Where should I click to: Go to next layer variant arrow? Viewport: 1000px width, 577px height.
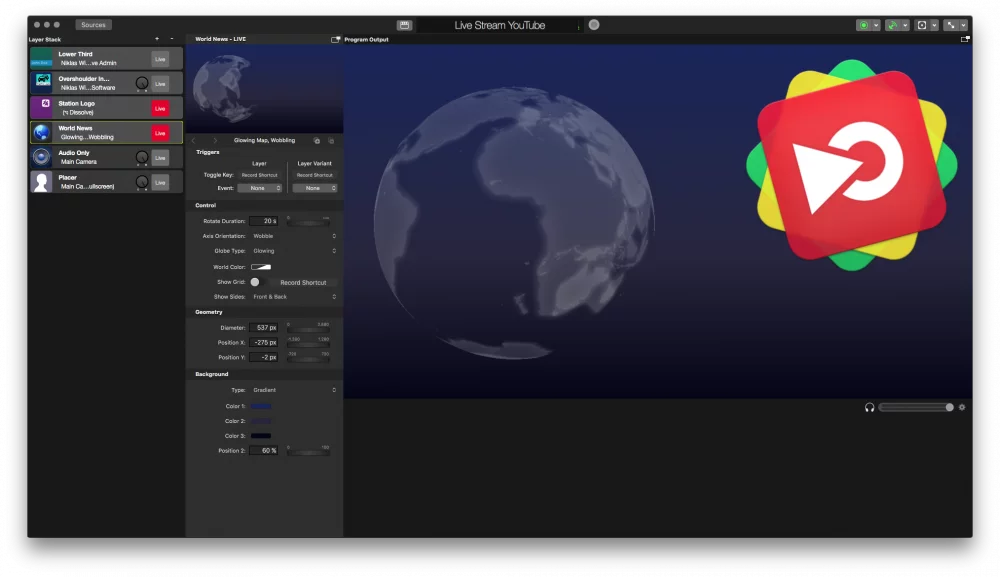click(x=215, y=140)
